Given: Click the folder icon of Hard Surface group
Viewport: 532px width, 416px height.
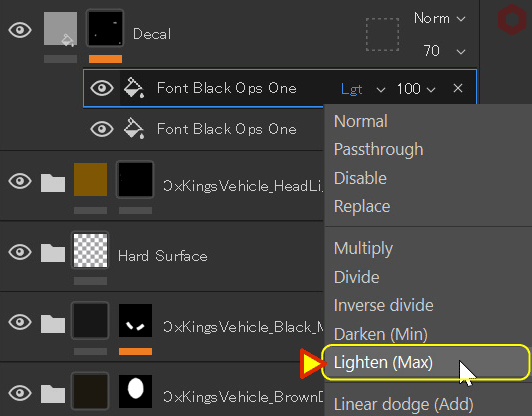Looking at the screenshot, I should point(53,253).
